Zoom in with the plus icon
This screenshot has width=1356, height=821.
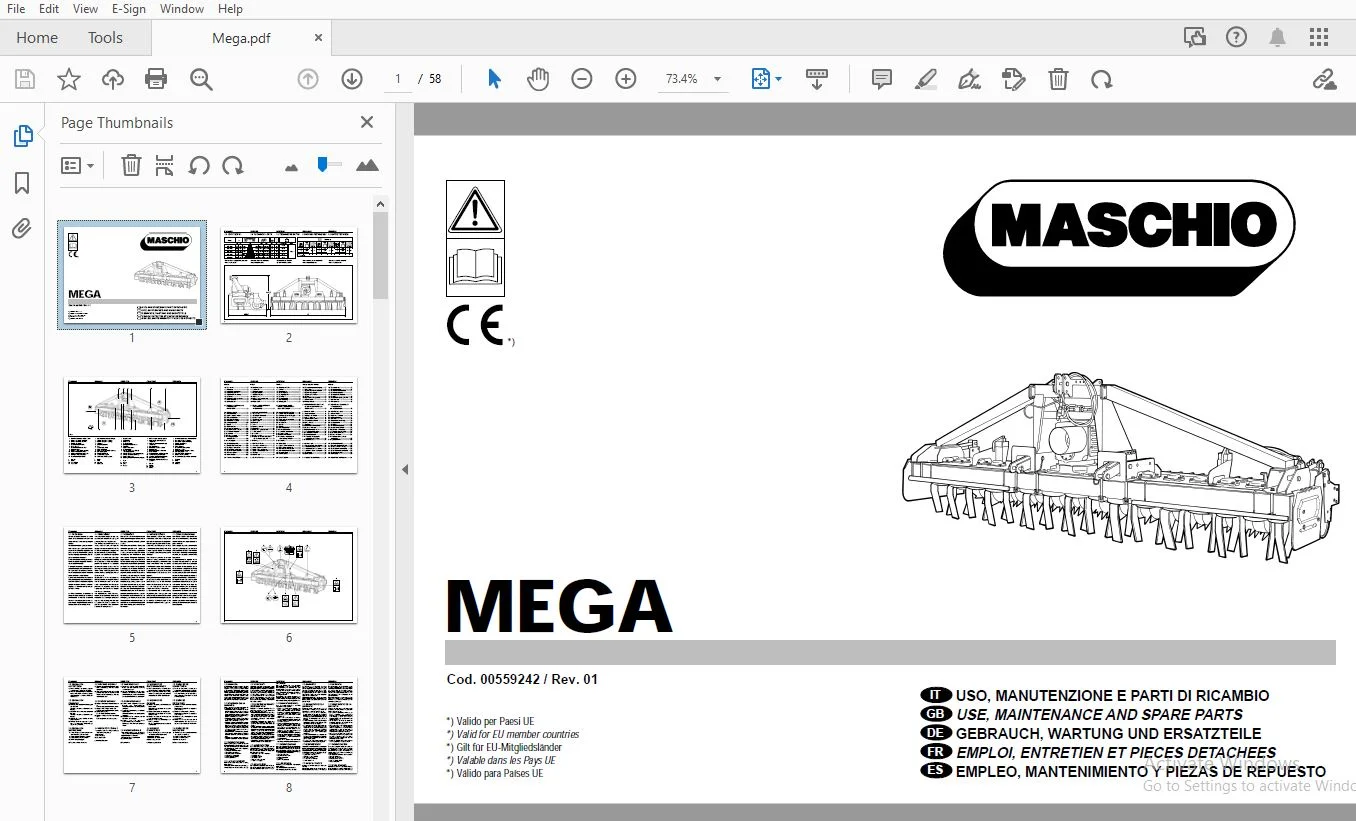click(x=626, y=79)
